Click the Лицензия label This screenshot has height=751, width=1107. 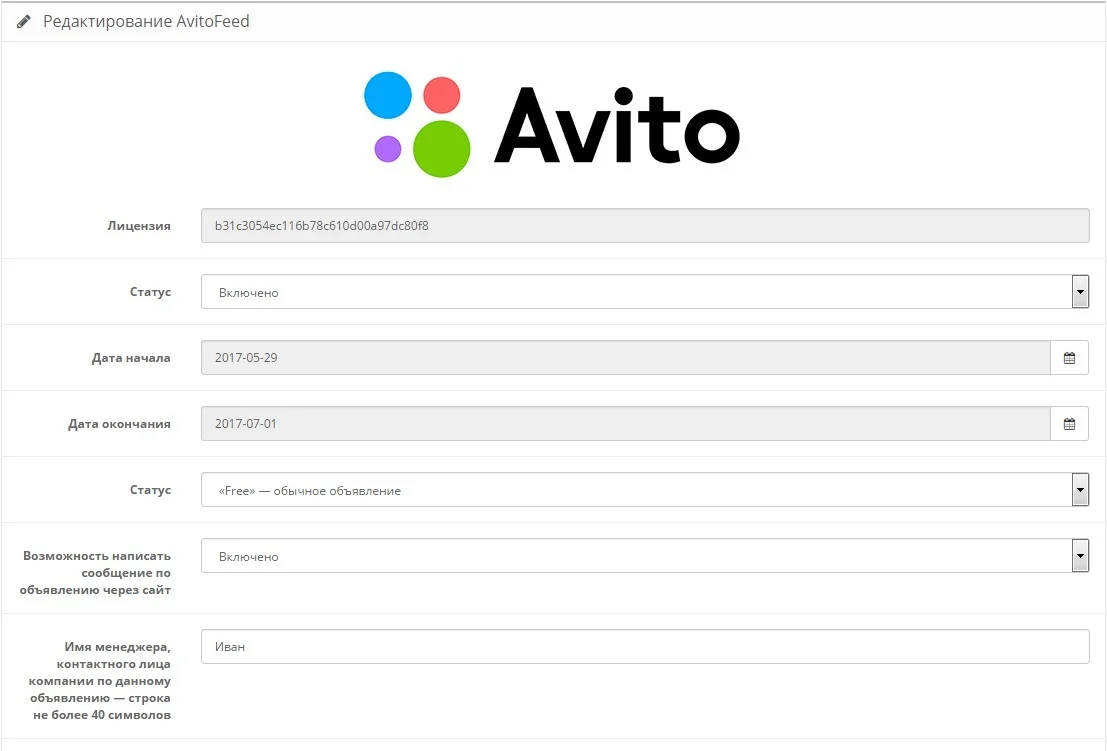click(139, 226)
